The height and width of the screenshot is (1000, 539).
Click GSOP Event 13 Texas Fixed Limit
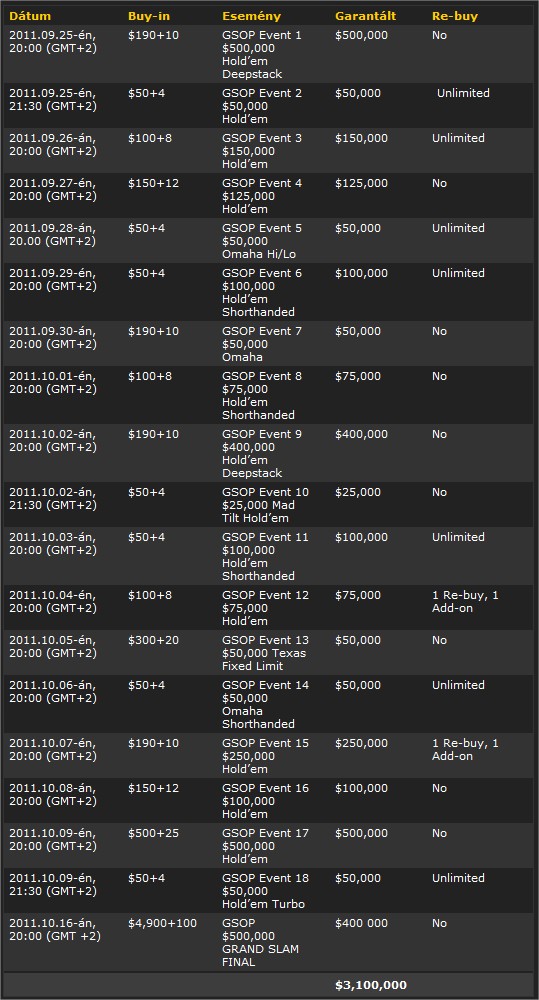click(x=265, y=653)
